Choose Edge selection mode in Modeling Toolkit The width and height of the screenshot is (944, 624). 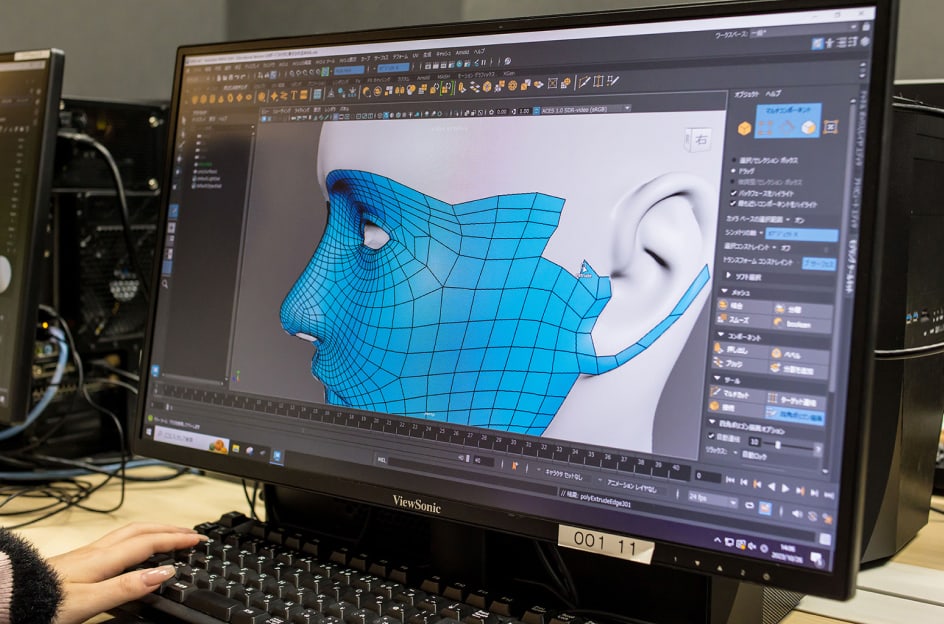tap(787, 126)
